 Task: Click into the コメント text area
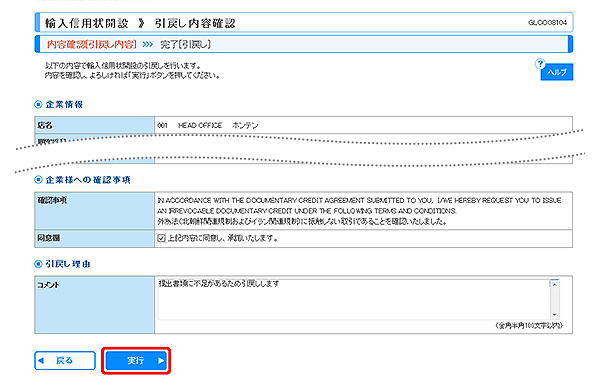coord(354,299)
